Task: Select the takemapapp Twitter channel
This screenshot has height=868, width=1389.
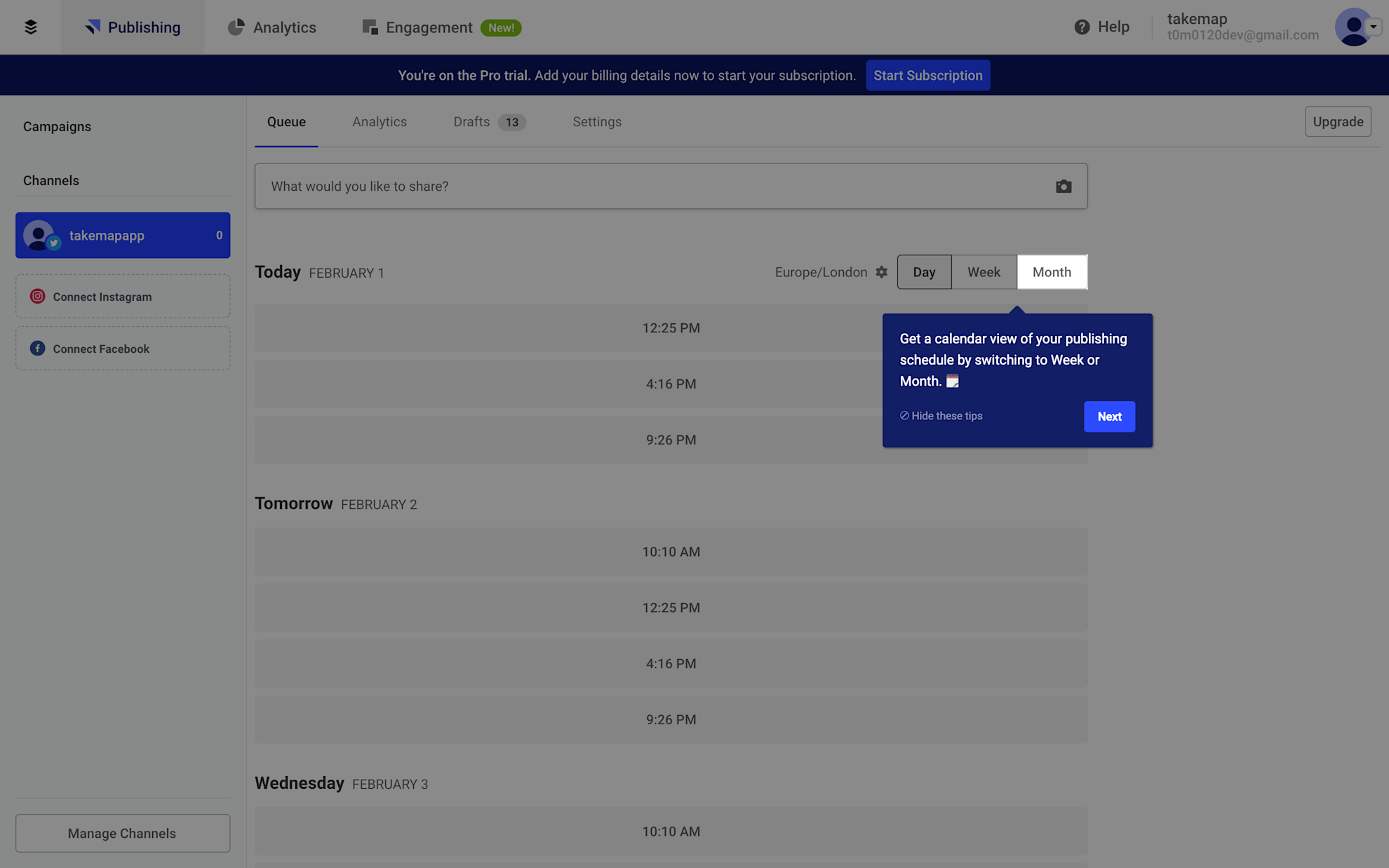Action: click(x=123, y=235)
